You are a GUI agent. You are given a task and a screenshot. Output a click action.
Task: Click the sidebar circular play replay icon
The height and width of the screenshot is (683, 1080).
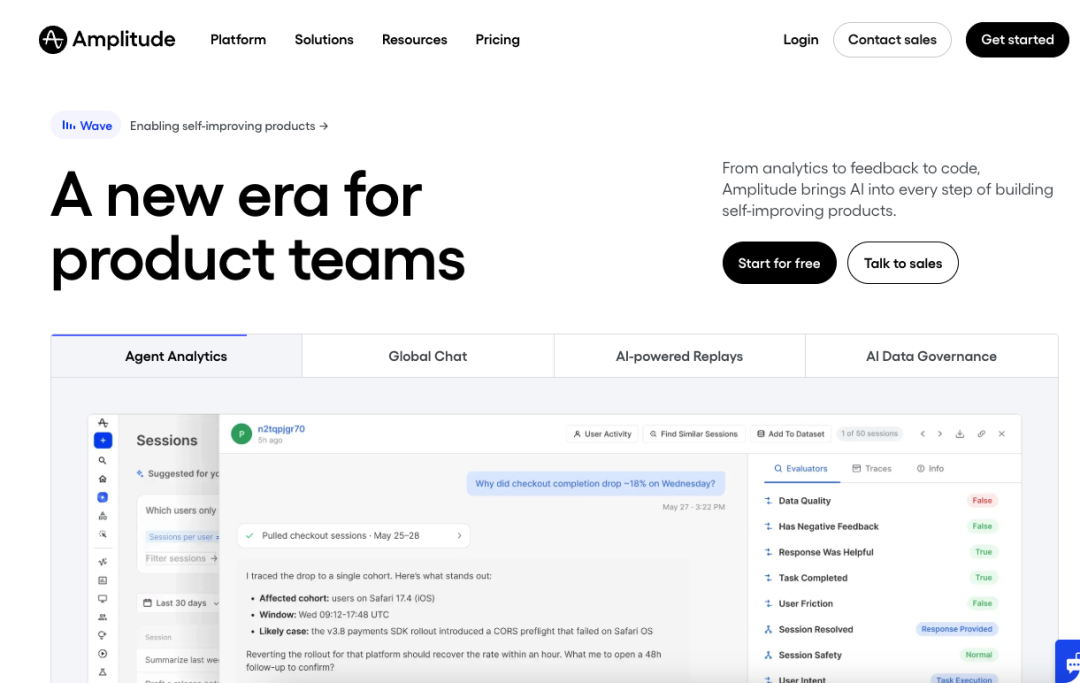(x=103, y=654)
